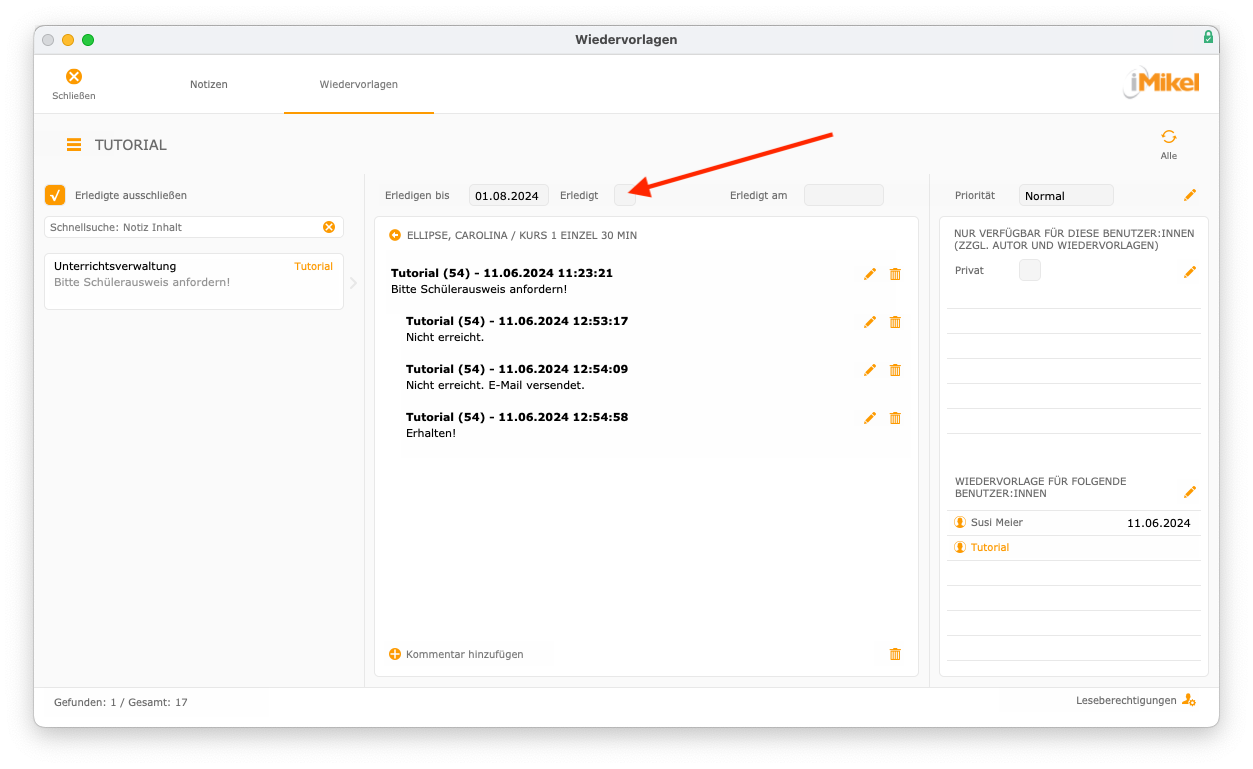This screenshot has width=1253, height=769.
Task: Check the Erledigt checkbox
Action: [625, 195]
